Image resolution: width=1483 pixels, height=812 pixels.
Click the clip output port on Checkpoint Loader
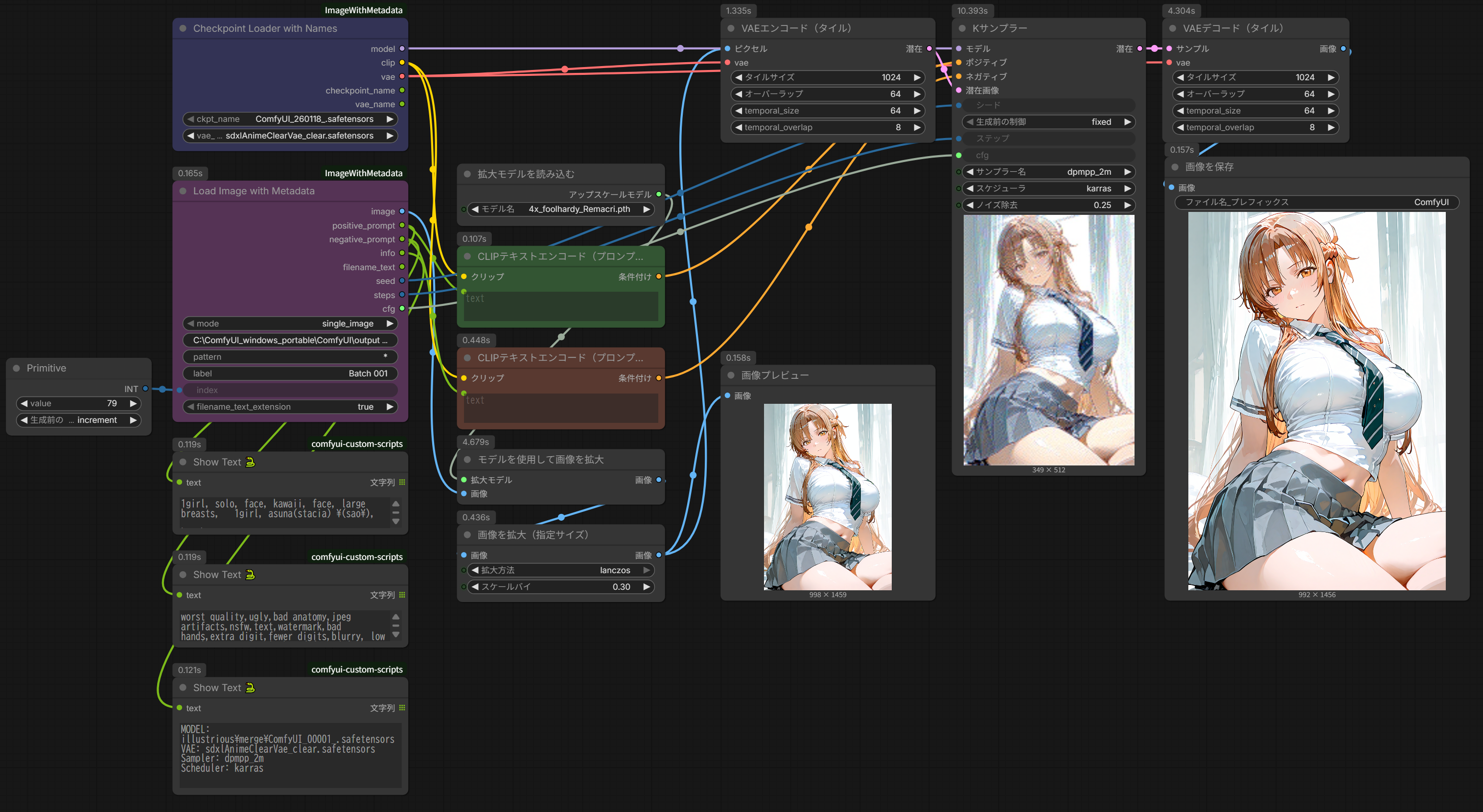pyautogui.click(x=402, y=63)
